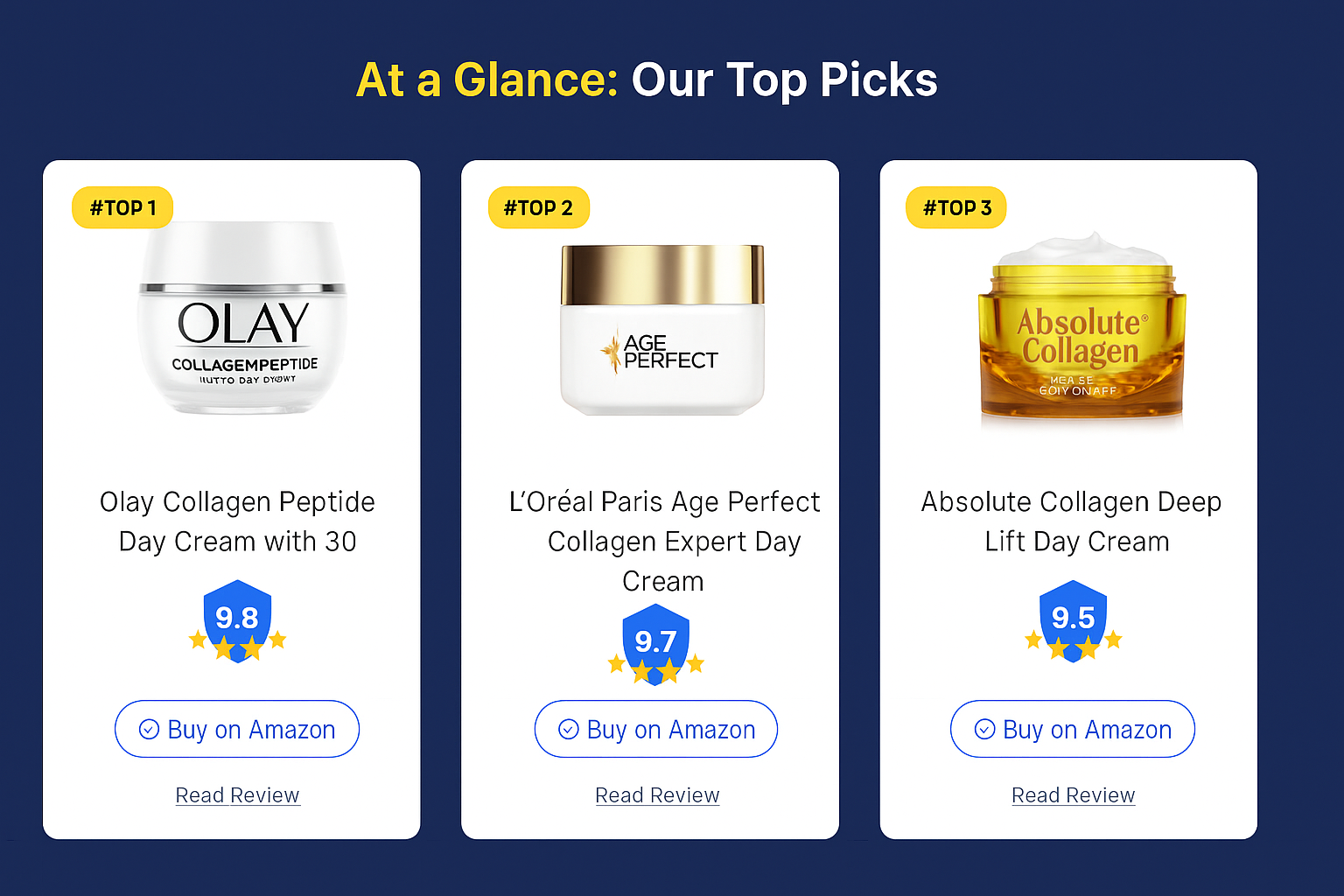Click checkmark icon in Olay's Buy button
This screenshot has height=896, width=1344.
pyautogui.click(x=150, y=729)
